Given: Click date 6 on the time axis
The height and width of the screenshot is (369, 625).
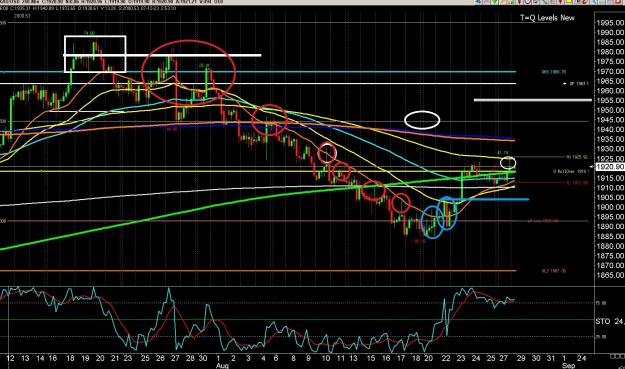Looking at the screenshot, I should [276, 358].
